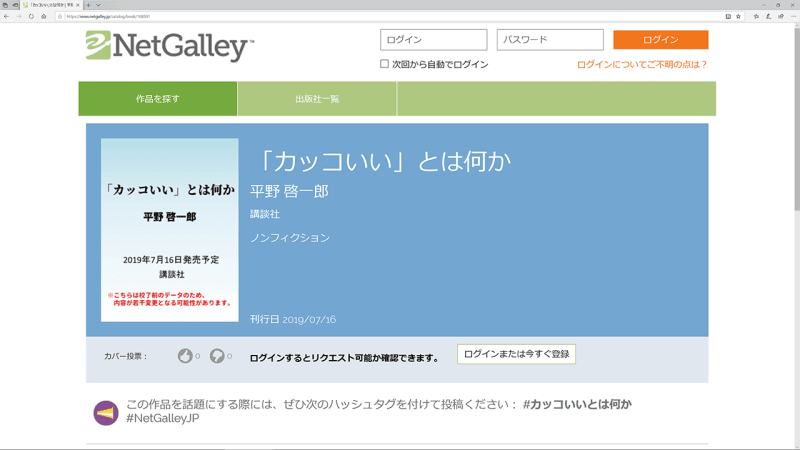Click publisher name 講談社 under the author

coord(264,214)
